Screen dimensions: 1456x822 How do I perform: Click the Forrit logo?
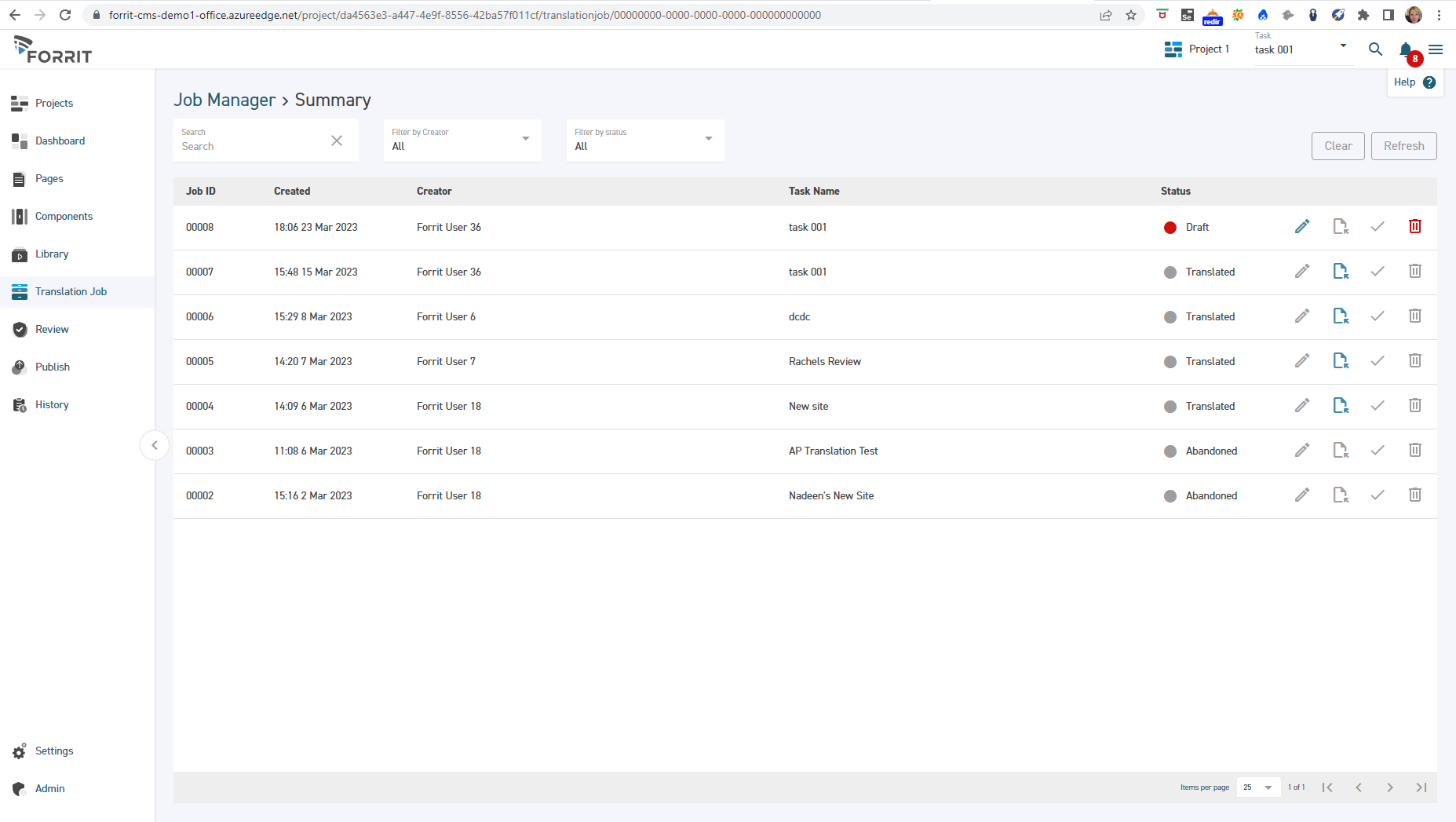pyautogui.click(x=53, y=49)
